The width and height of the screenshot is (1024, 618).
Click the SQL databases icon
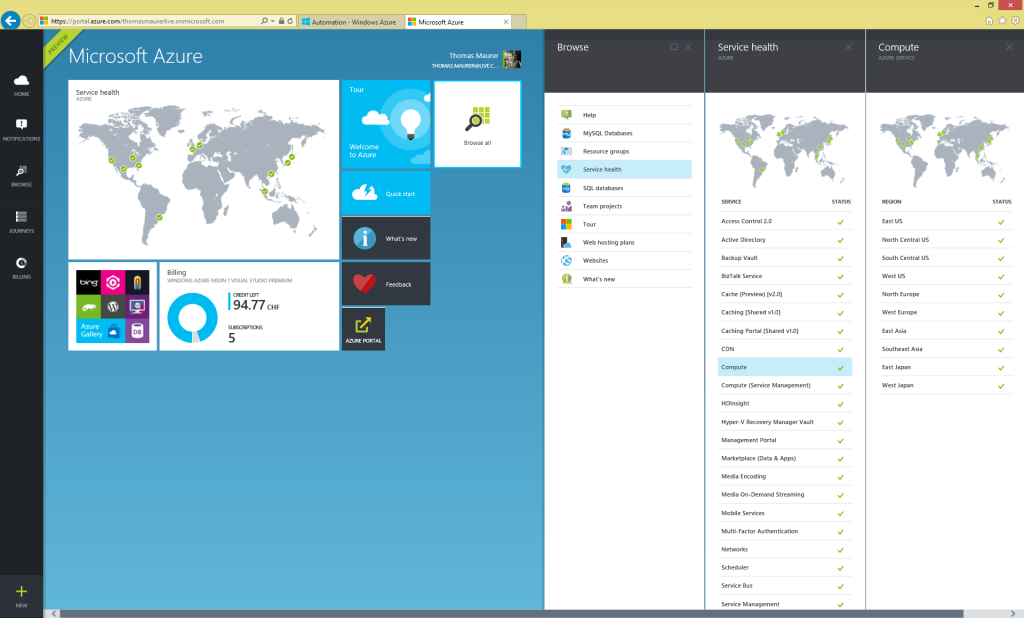click(566, 188)
